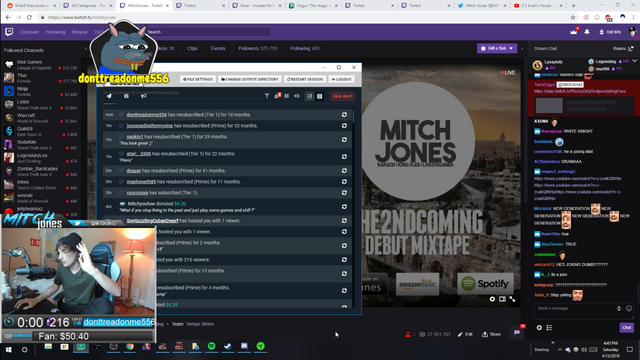Open Spotify from the Windows taskbar
The height and width of the screenshot is (360, 640).
[211, 346]
